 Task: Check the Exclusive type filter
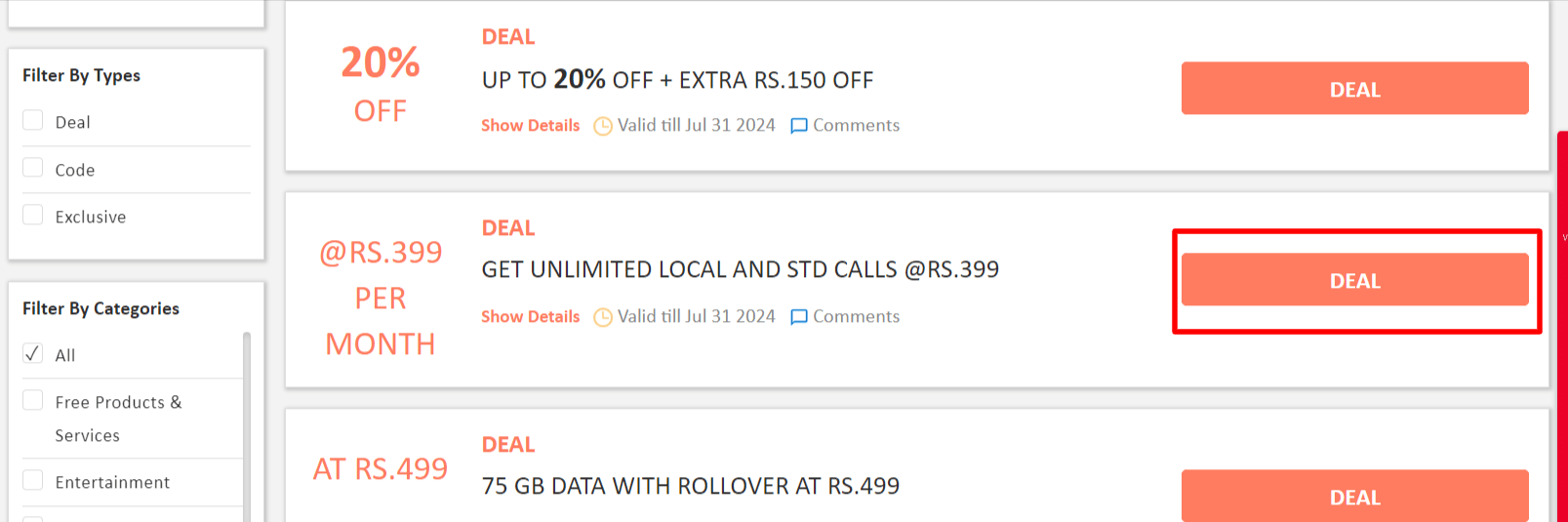33,215
